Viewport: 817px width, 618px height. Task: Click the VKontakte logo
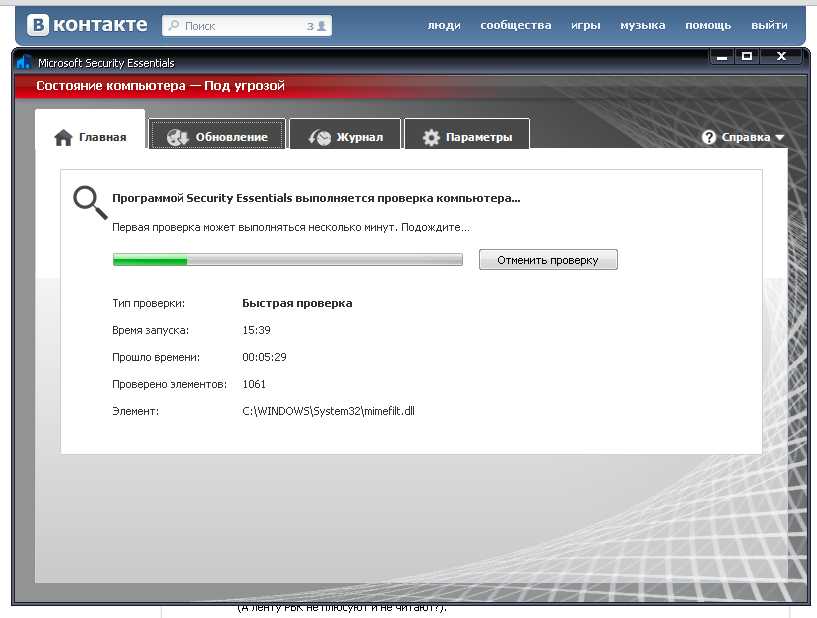pyautogui.click(x=87, y=24)
